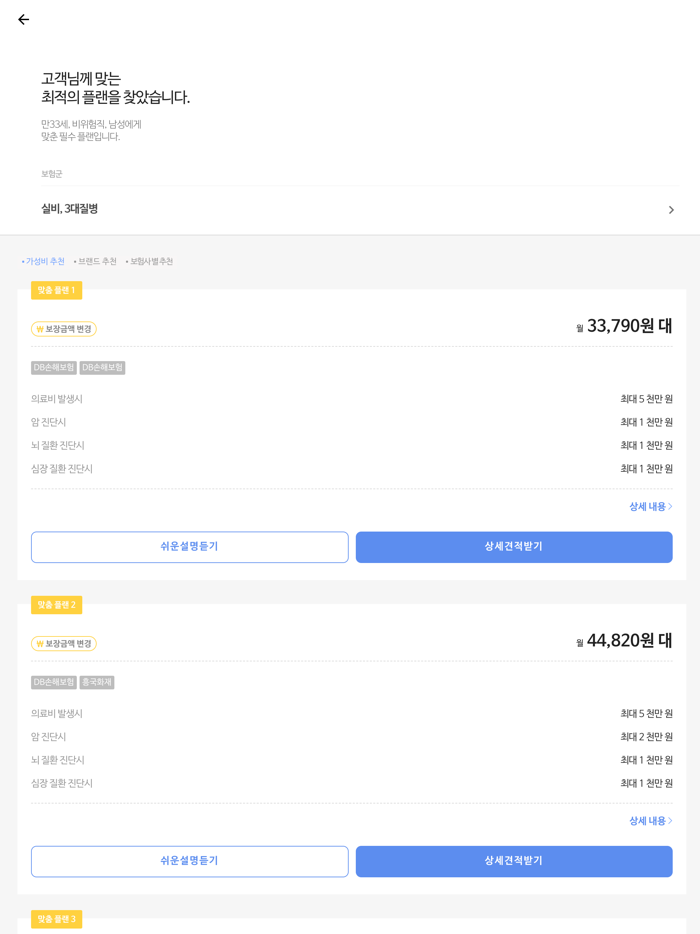Screen dimensions: 700x934
Task: Click blue 상세견적받기 button on Plan 2
Action: (x=513, y=861)
